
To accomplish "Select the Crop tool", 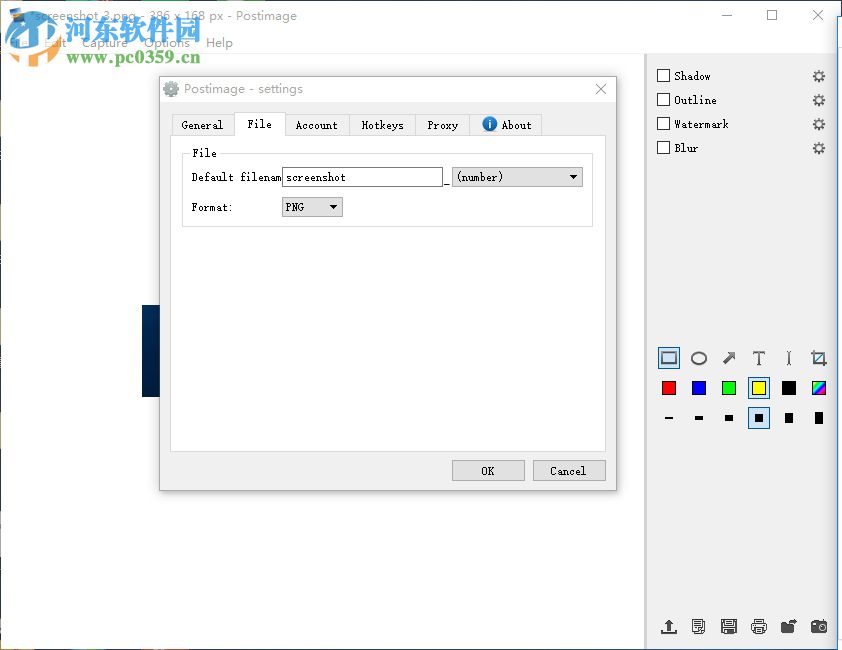I will [x=818, y=358].
